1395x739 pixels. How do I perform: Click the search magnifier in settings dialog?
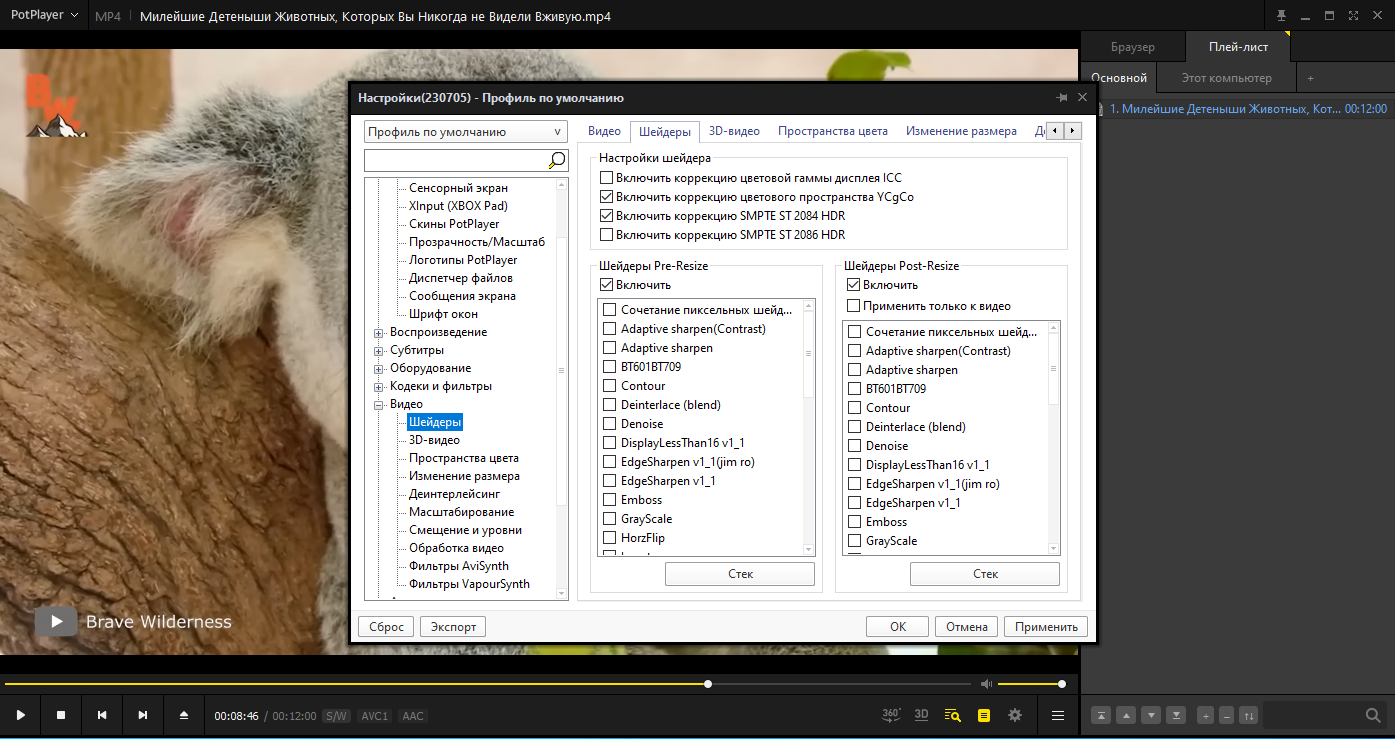557,160
